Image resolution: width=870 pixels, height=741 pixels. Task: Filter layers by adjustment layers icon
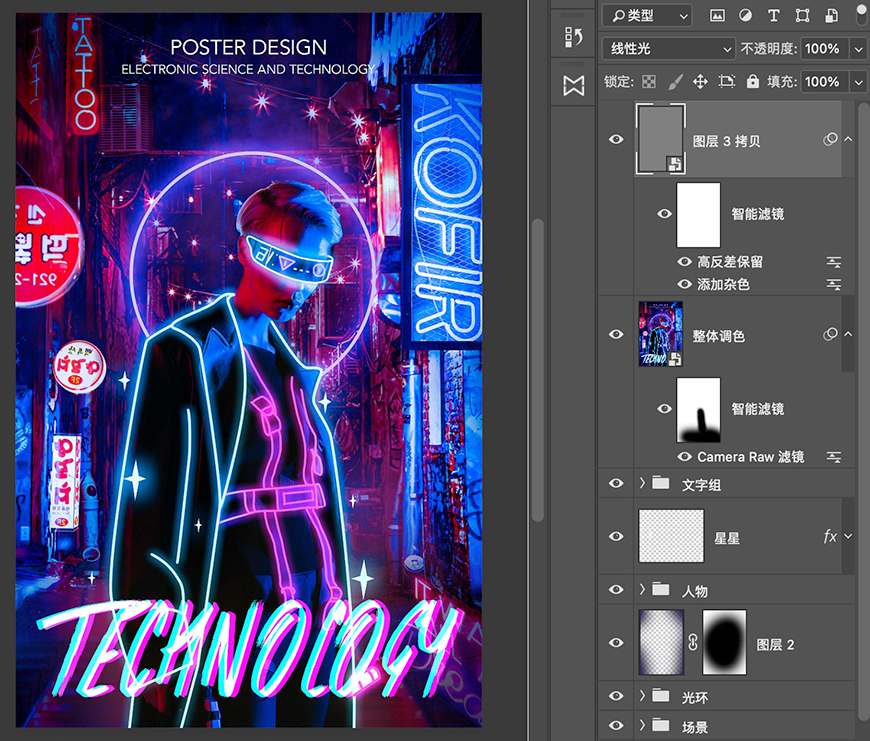(x=746, y=15)
